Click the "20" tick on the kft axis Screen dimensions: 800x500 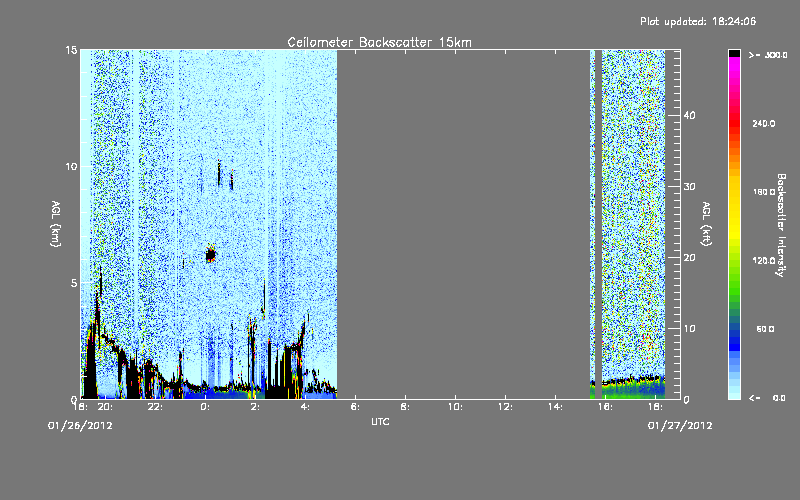pyautogui.click(x=689, y=258)
